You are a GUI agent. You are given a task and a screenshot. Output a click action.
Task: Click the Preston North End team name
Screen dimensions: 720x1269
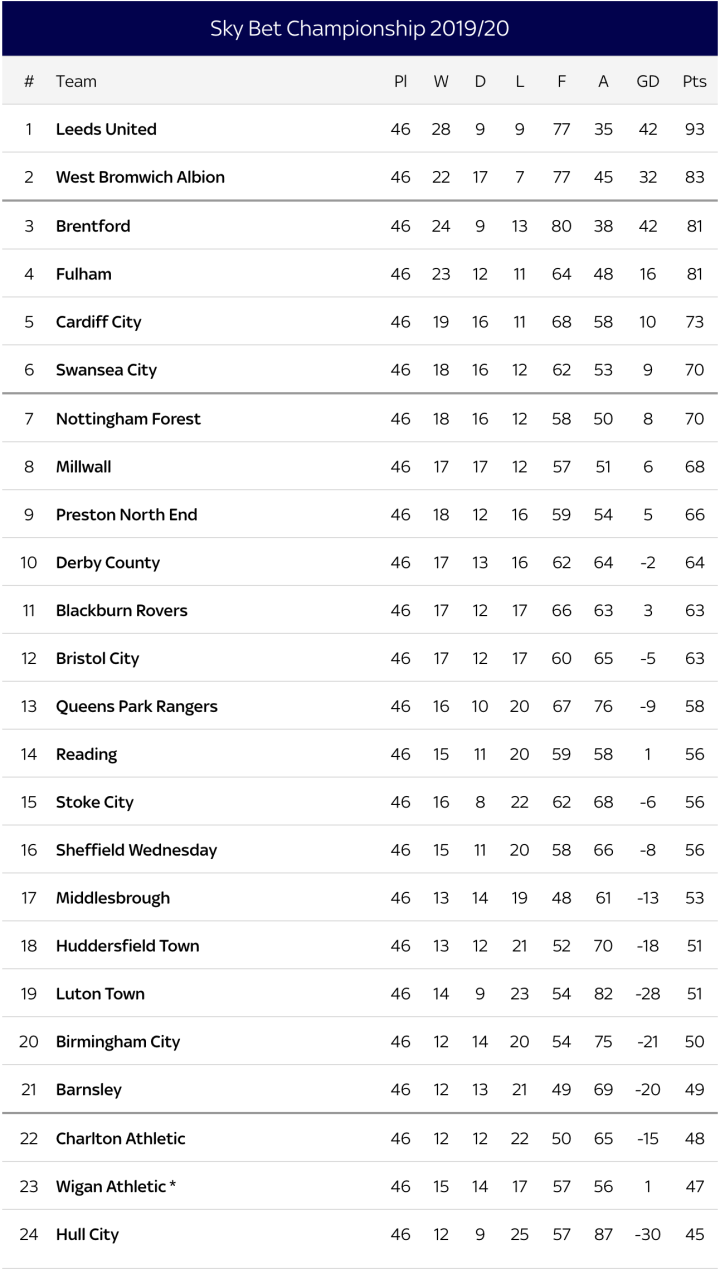point(127,515)
